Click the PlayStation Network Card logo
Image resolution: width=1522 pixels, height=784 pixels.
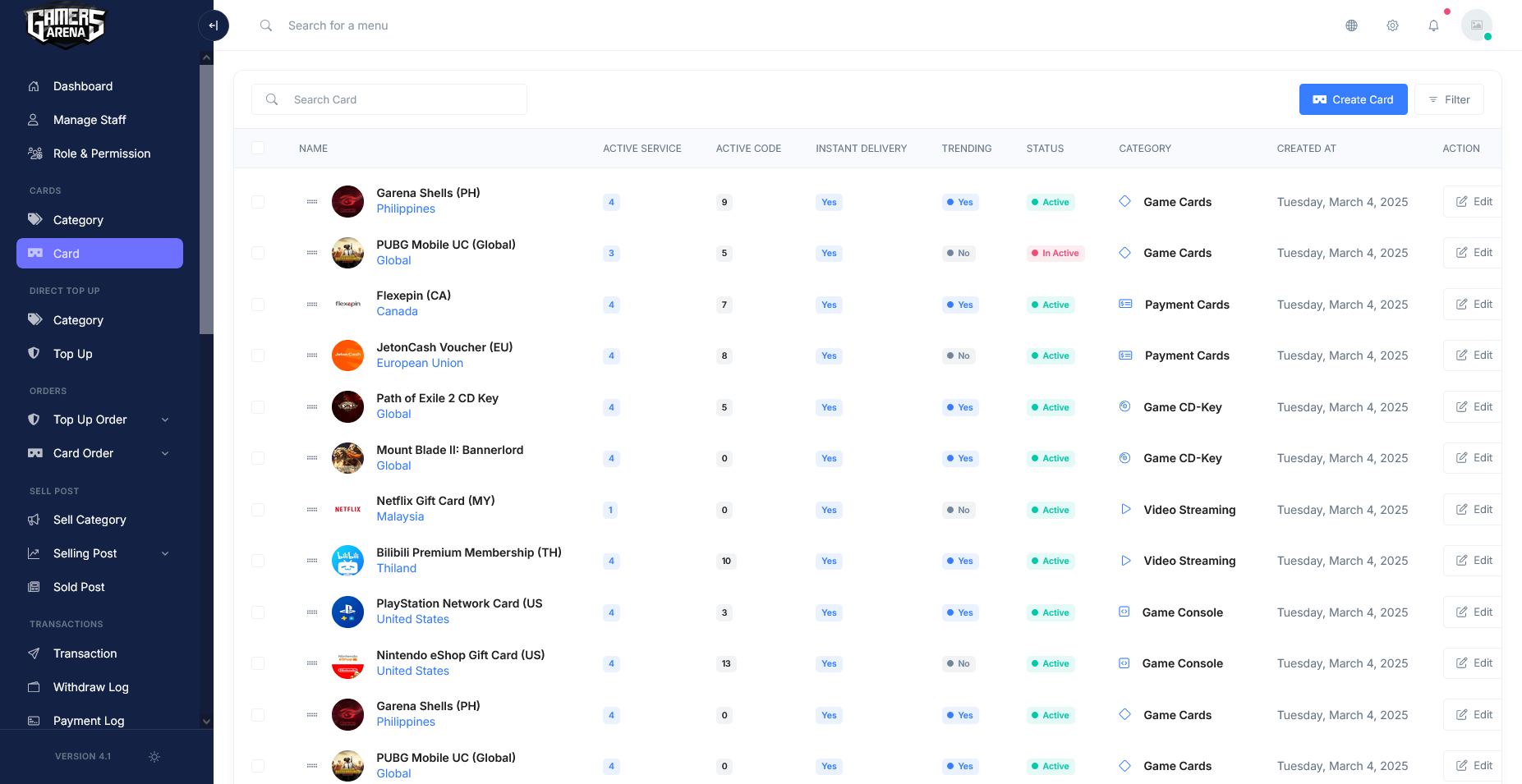(x=347, y=612)
